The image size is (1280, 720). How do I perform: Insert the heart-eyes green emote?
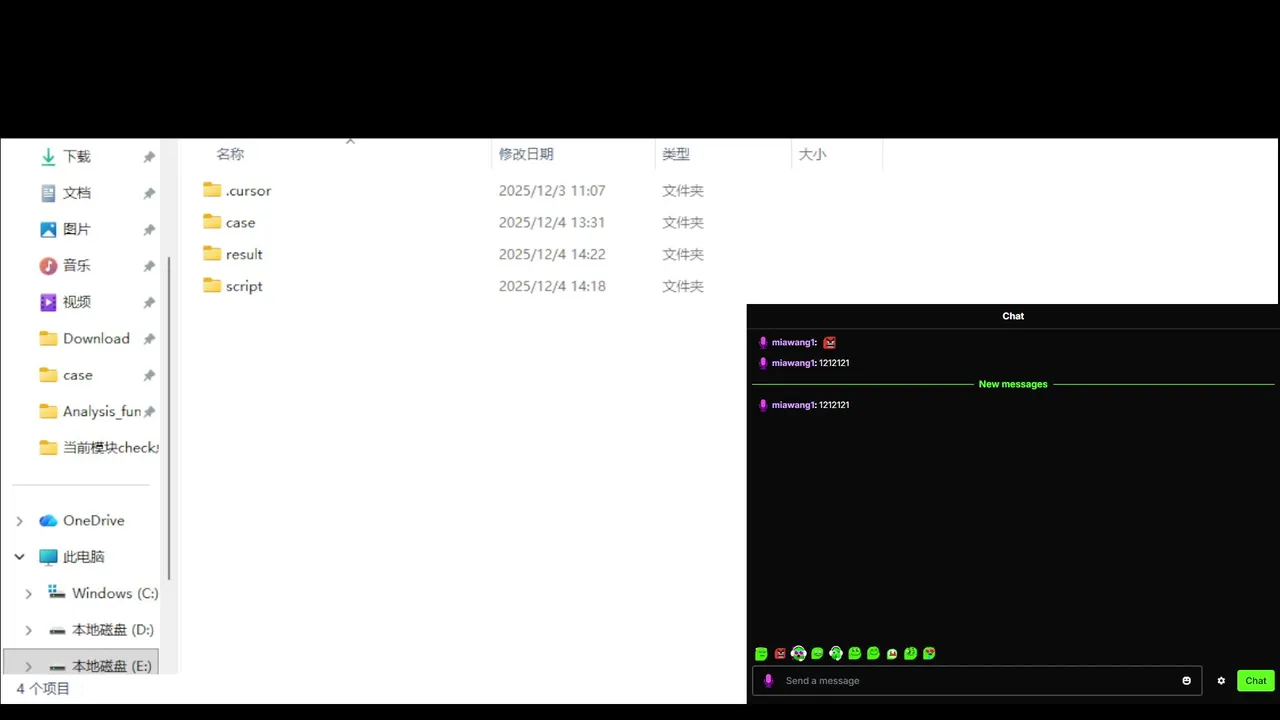tap(929, 654)
